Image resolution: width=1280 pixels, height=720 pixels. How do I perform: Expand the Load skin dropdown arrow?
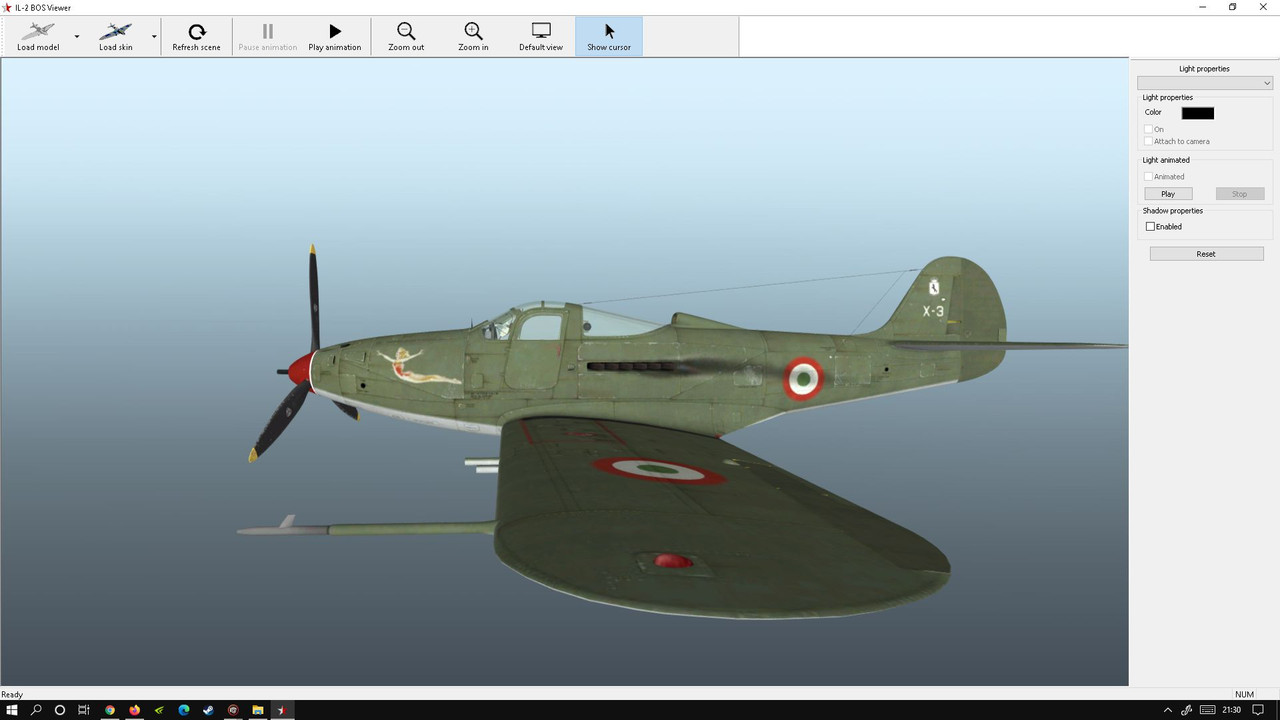click(154, 36)
